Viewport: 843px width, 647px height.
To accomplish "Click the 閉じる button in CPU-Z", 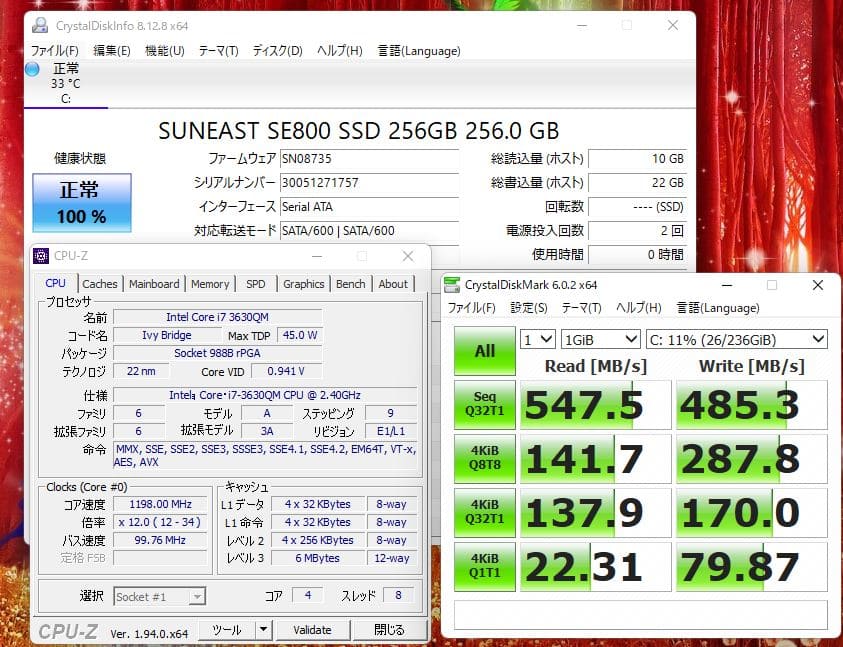I will pos(389,629).
